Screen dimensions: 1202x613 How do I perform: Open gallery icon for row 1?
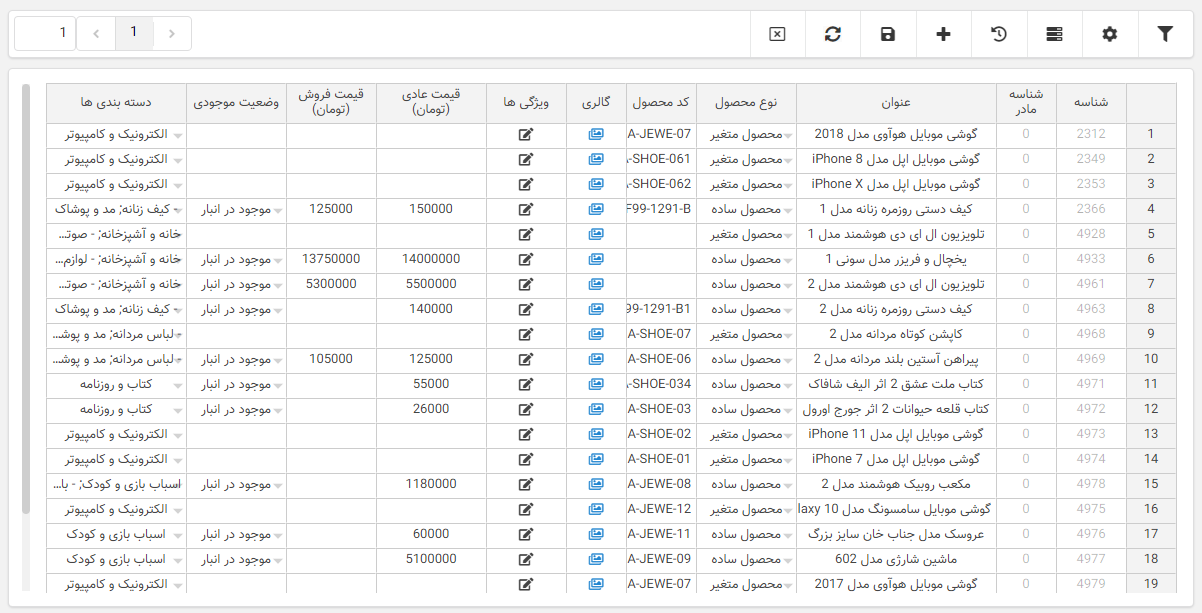[596, 134]
